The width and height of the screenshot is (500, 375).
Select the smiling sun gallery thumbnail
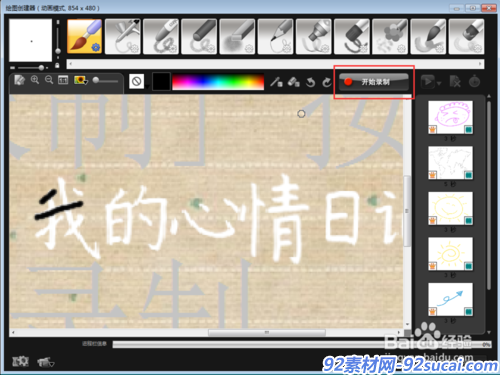click(450, 208)
